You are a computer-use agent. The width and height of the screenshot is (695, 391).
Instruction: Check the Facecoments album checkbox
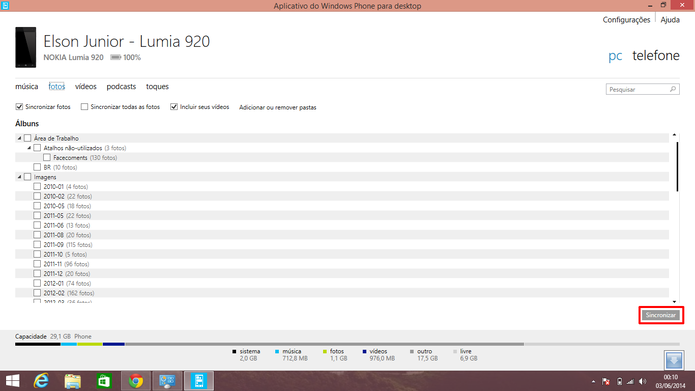pyautogui.click(x=47, y=157)
